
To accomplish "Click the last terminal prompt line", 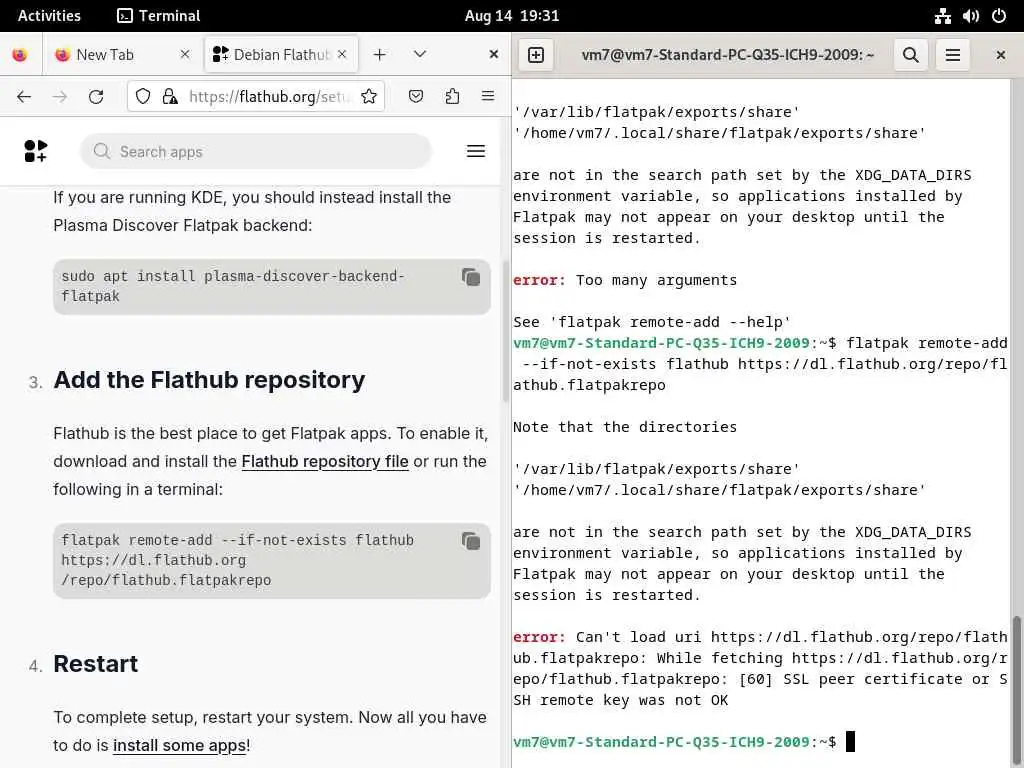I will 684,742.
